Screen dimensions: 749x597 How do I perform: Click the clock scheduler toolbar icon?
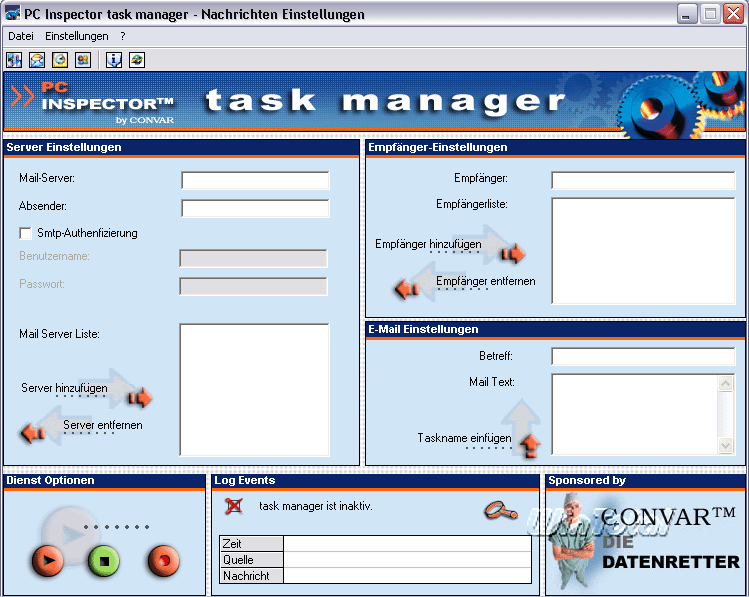pos(60,60)
